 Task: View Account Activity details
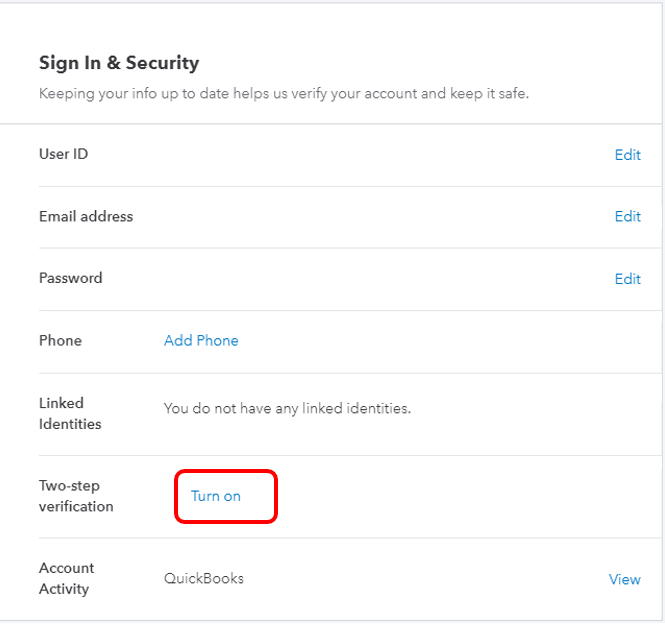point(624,579)
